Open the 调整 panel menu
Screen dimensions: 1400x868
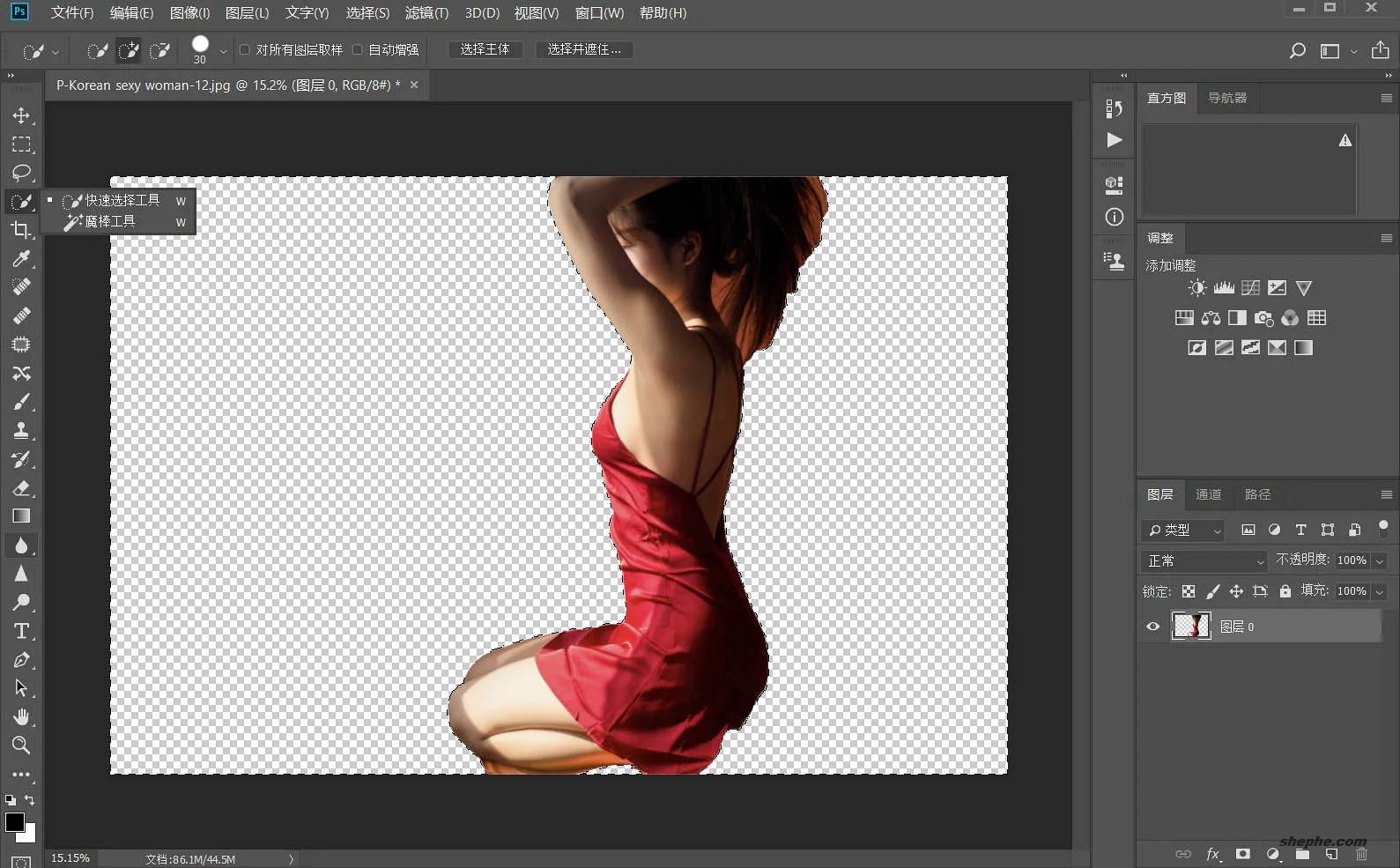click(1386, 238)
